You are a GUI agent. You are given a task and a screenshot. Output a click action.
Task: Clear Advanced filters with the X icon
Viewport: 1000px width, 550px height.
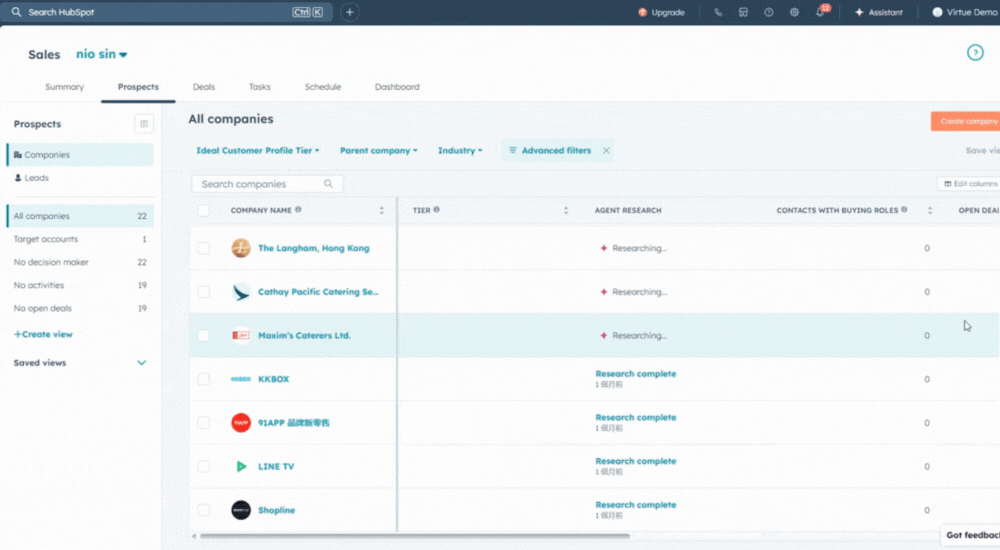(606, 150)
